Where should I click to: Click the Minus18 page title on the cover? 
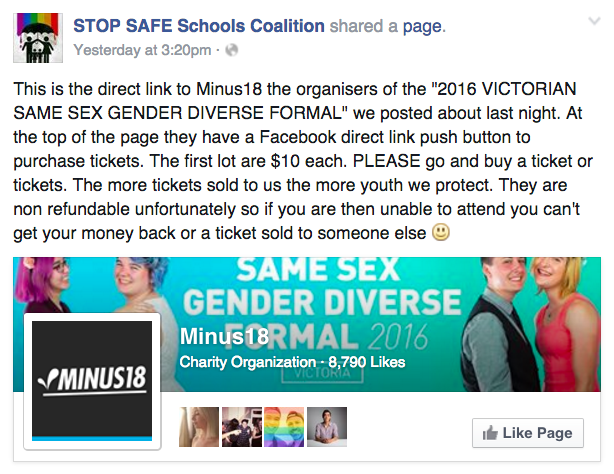pyautogui.click(x=224, y=336)
